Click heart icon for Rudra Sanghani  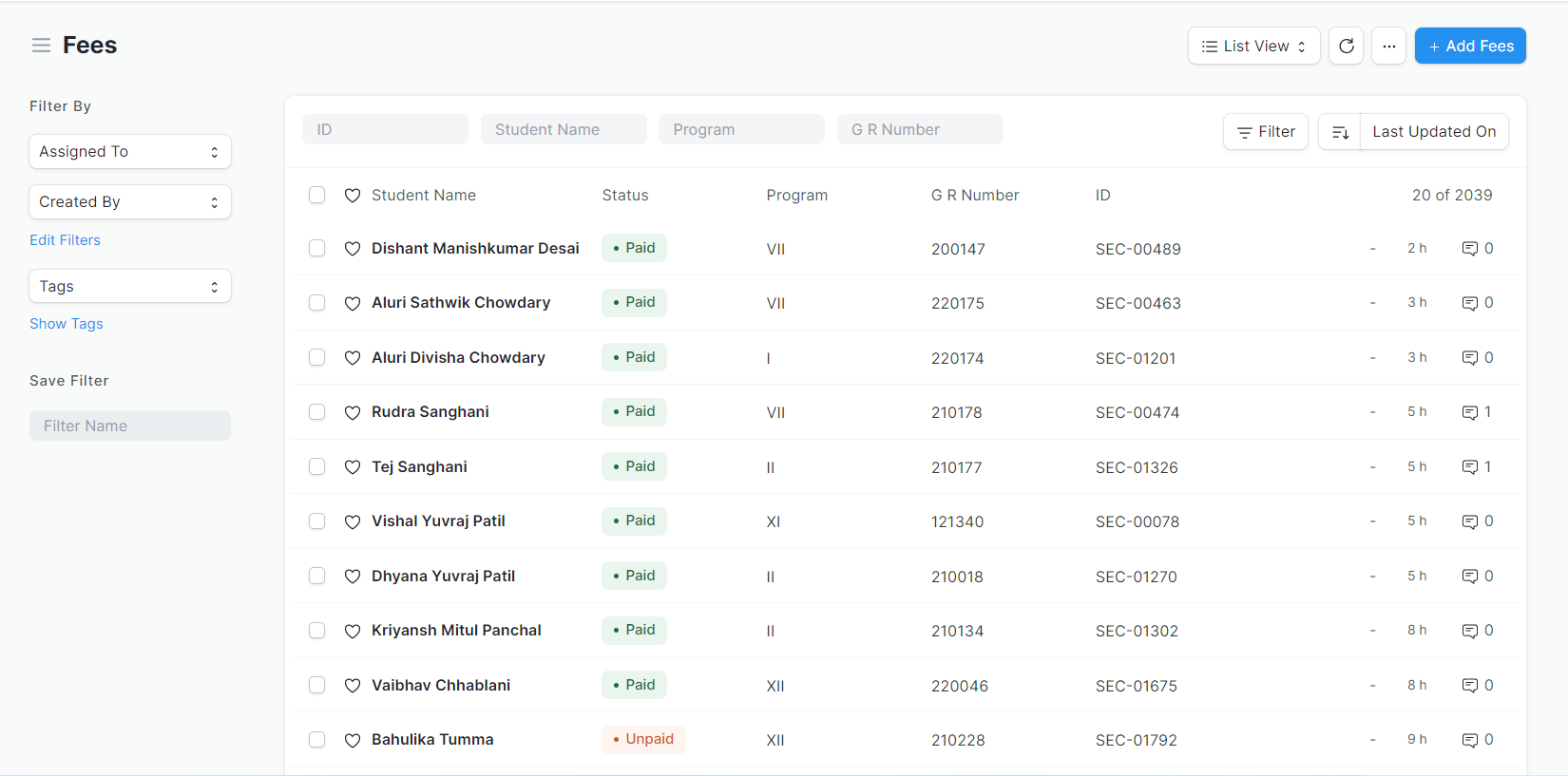coord(352,412)
